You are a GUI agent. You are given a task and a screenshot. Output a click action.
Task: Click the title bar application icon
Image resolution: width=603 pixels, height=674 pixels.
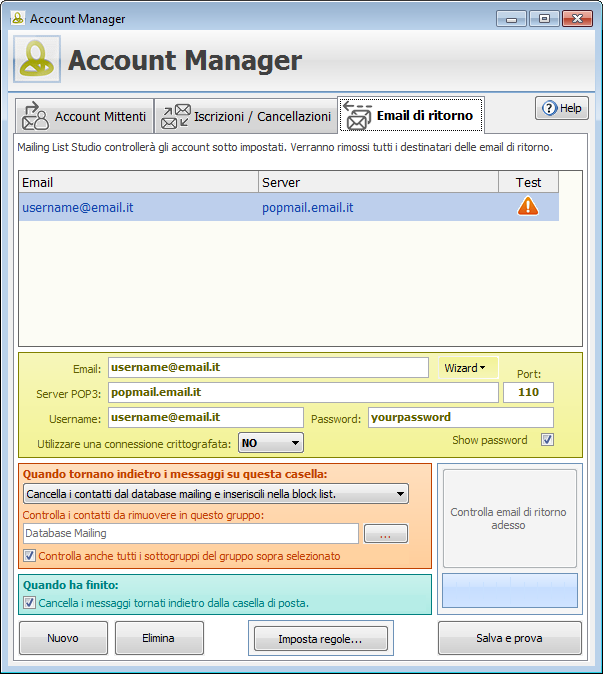coord(17,18)
